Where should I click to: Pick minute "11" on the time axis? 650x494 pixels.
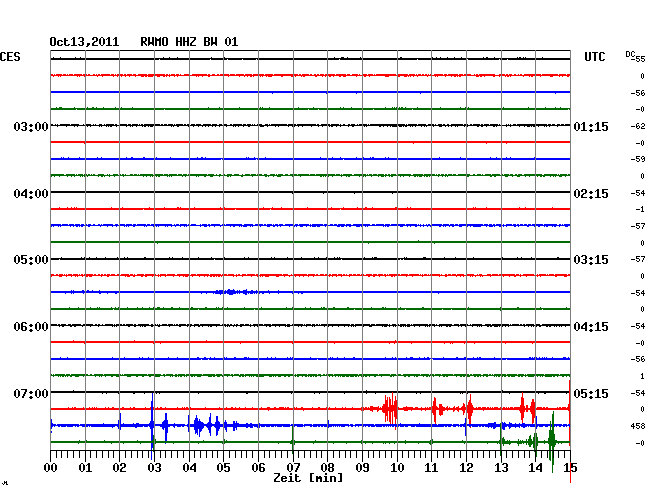point(432,468)
